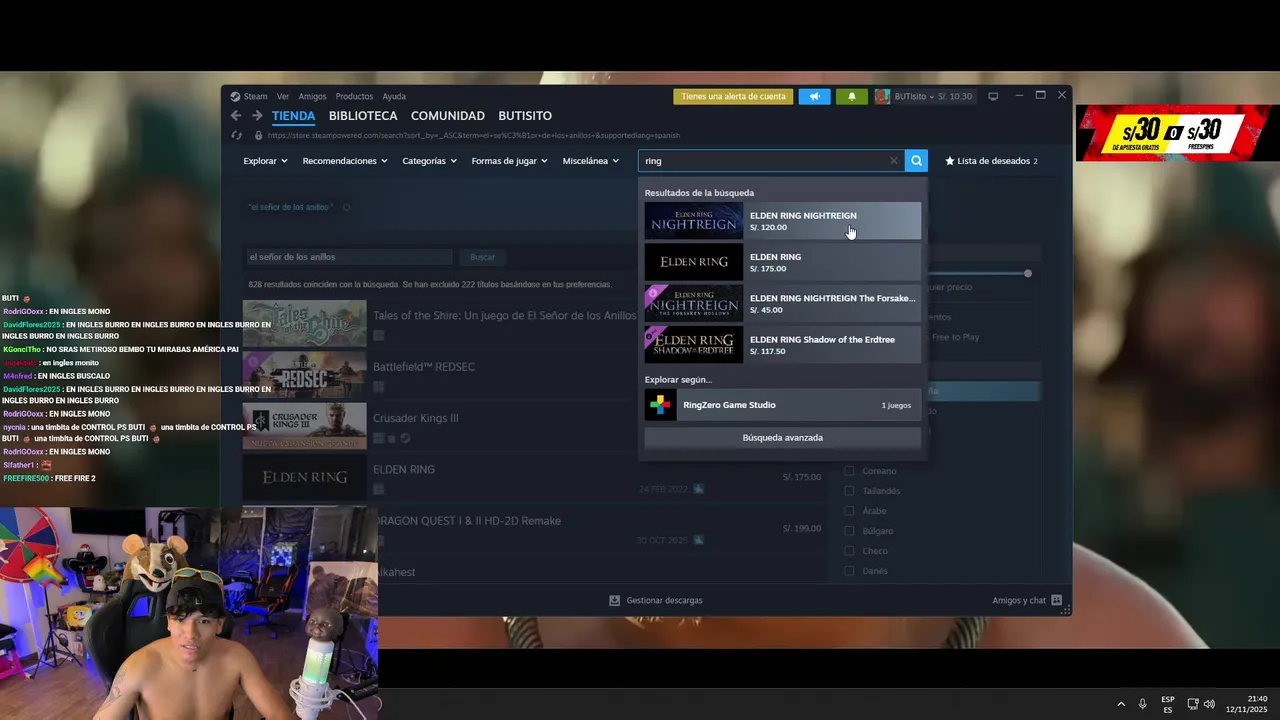Click the Gestionar descargas download icon

click(615, 601)
